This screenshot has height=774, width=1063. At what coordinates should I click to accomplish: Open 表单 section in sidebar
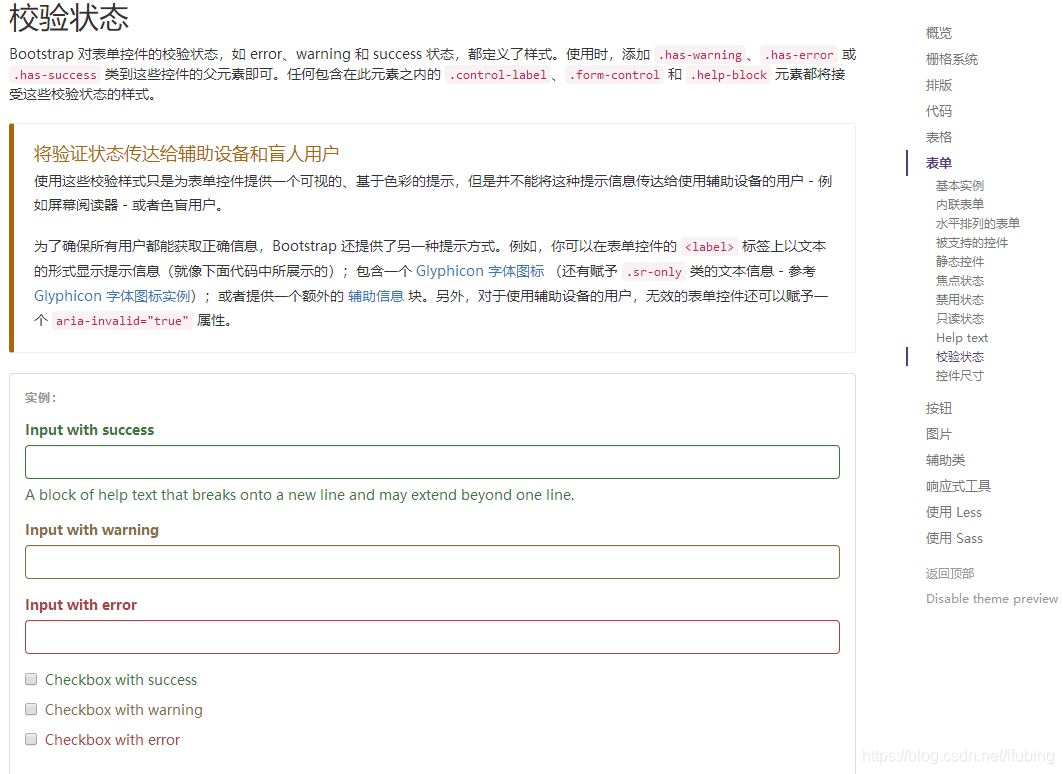(x=939, y=163)
